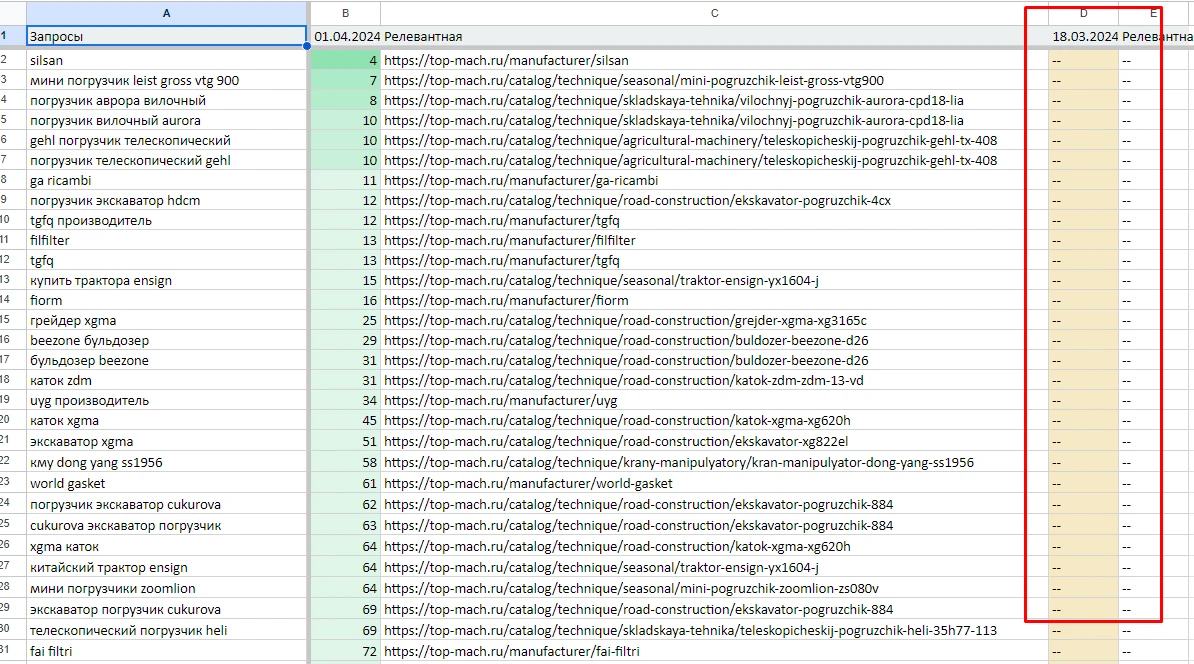Open the manufacturer/fai-filtri URL
The width and height of the screenshot is (1194, 664).
(x=512, y=651)
